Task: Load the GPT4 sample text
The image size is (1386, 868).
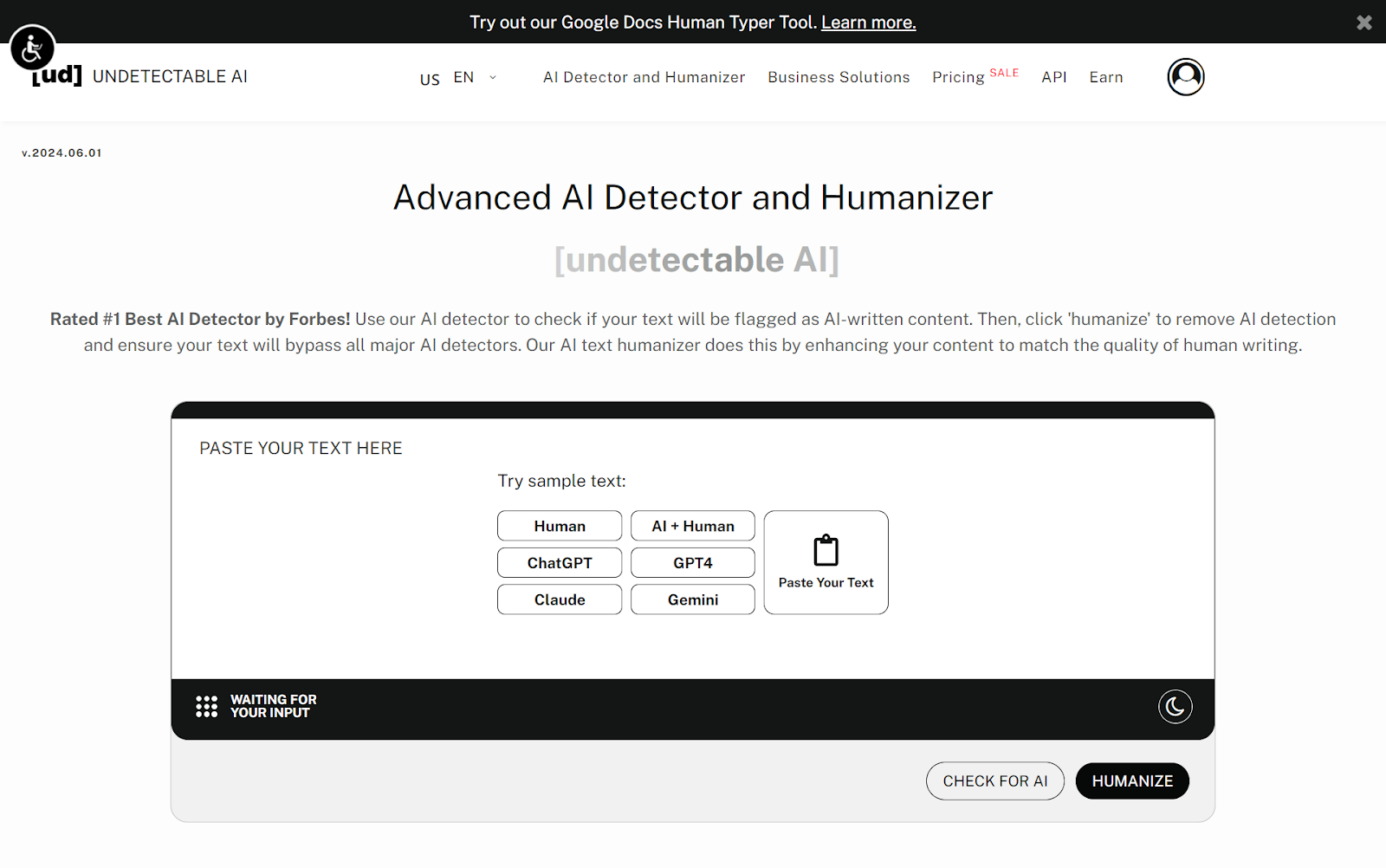Action: (693, 562)
